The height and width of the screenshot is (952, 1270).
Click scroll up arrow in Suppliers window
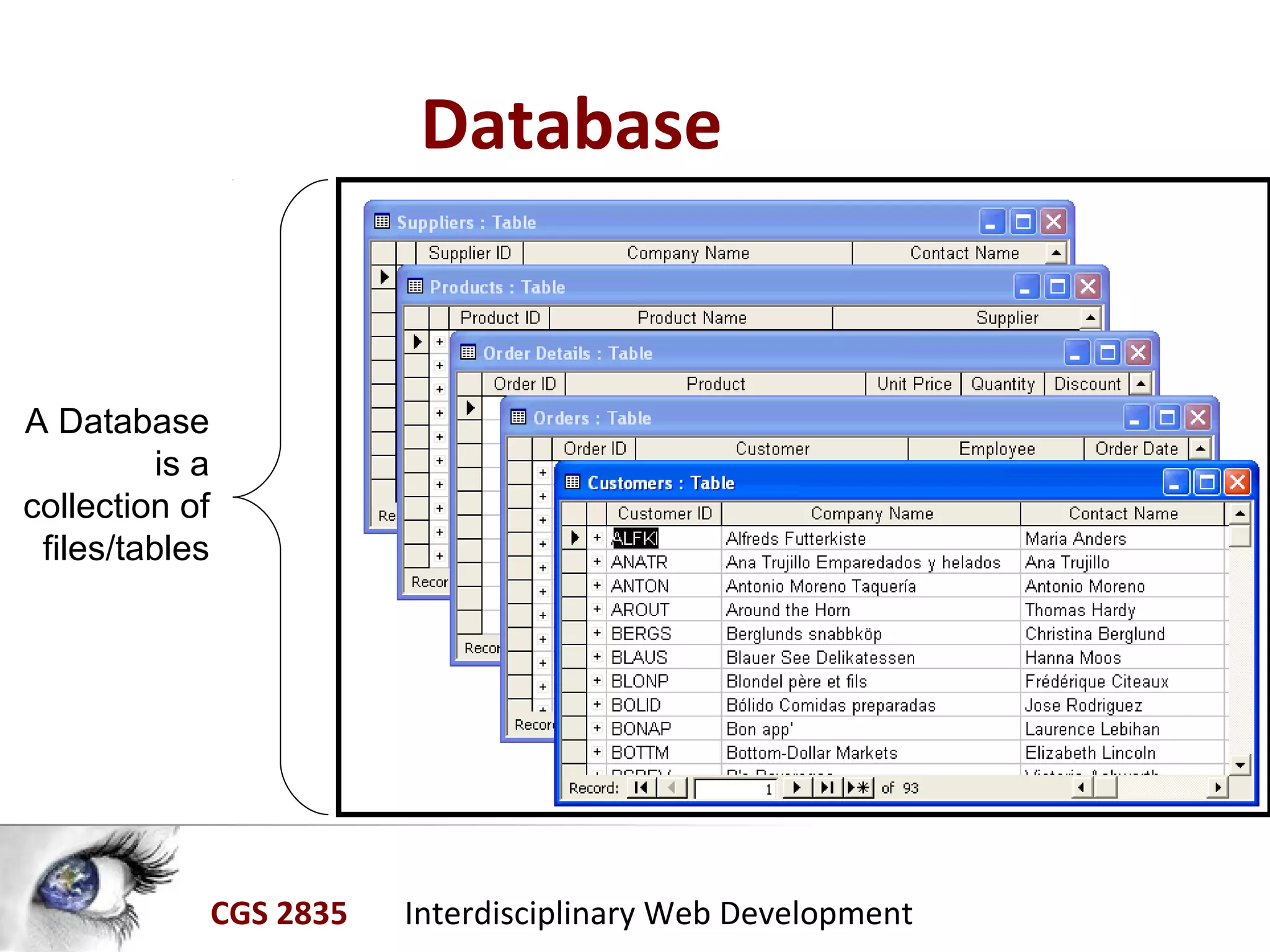(1056, 252)
